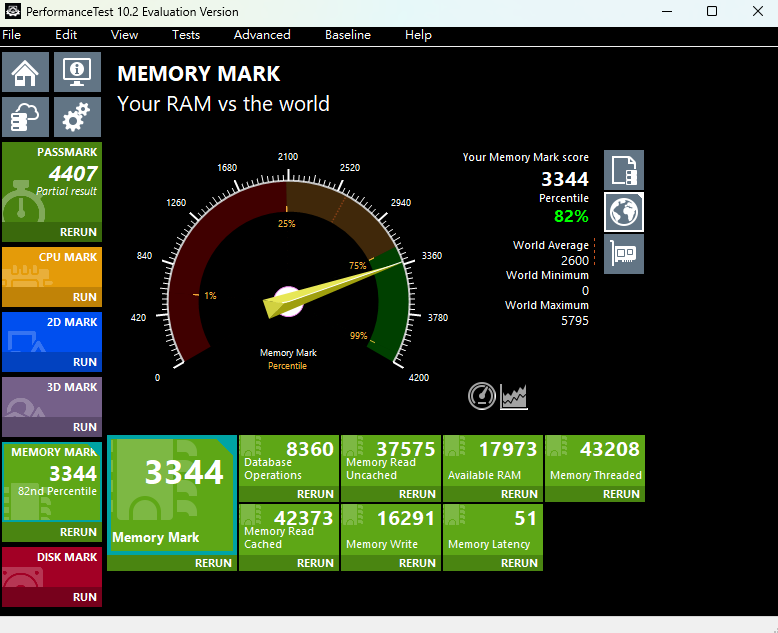Viewport: 778px width, 633px height.
Task: Switch to the distribution chart view icon
Action: point(514,397)
